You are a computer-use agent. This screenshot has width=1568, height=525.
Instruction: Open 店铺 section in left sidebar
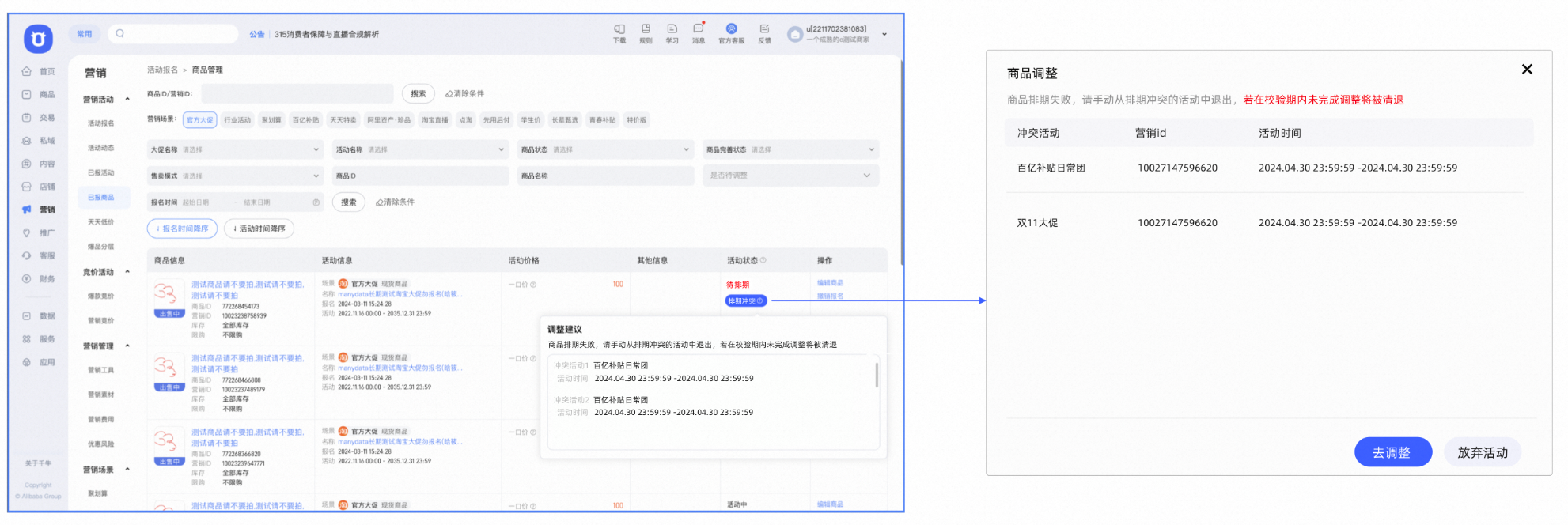tap(38, 187)
